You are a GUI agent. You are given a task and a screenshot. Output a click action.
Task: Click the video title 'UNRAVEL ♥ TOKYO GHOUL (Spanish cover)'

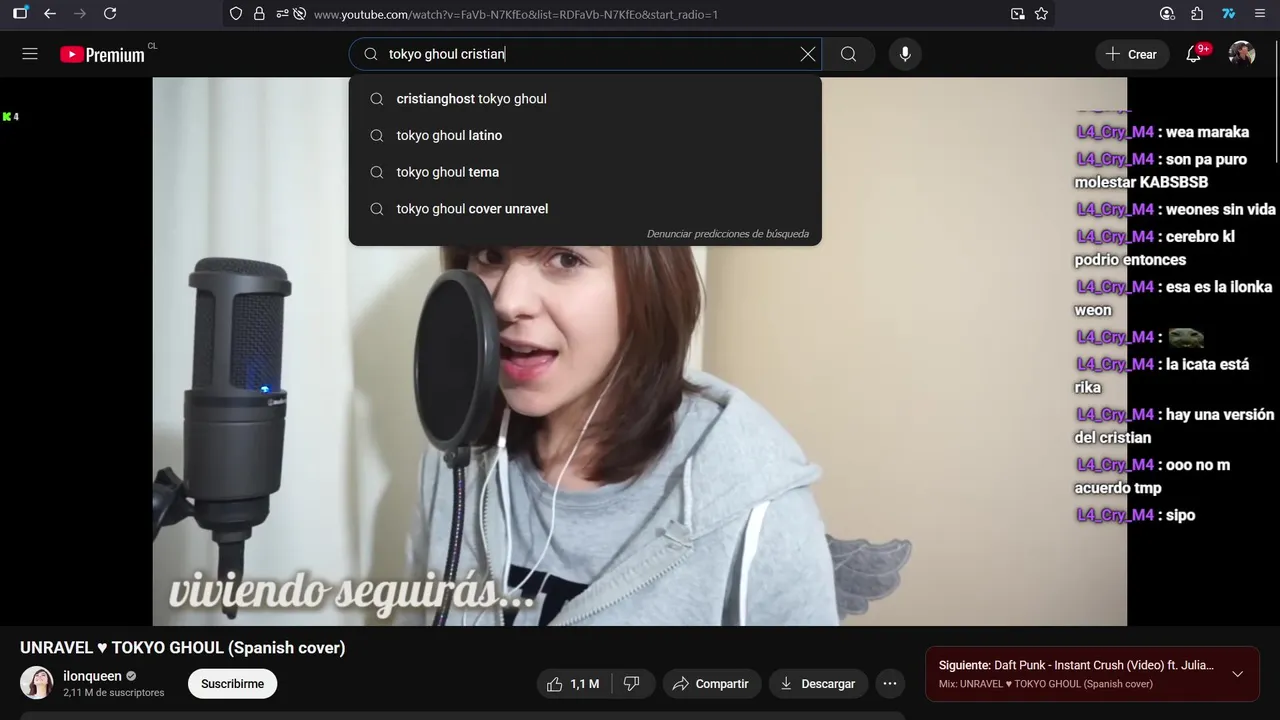coord(183,648)
